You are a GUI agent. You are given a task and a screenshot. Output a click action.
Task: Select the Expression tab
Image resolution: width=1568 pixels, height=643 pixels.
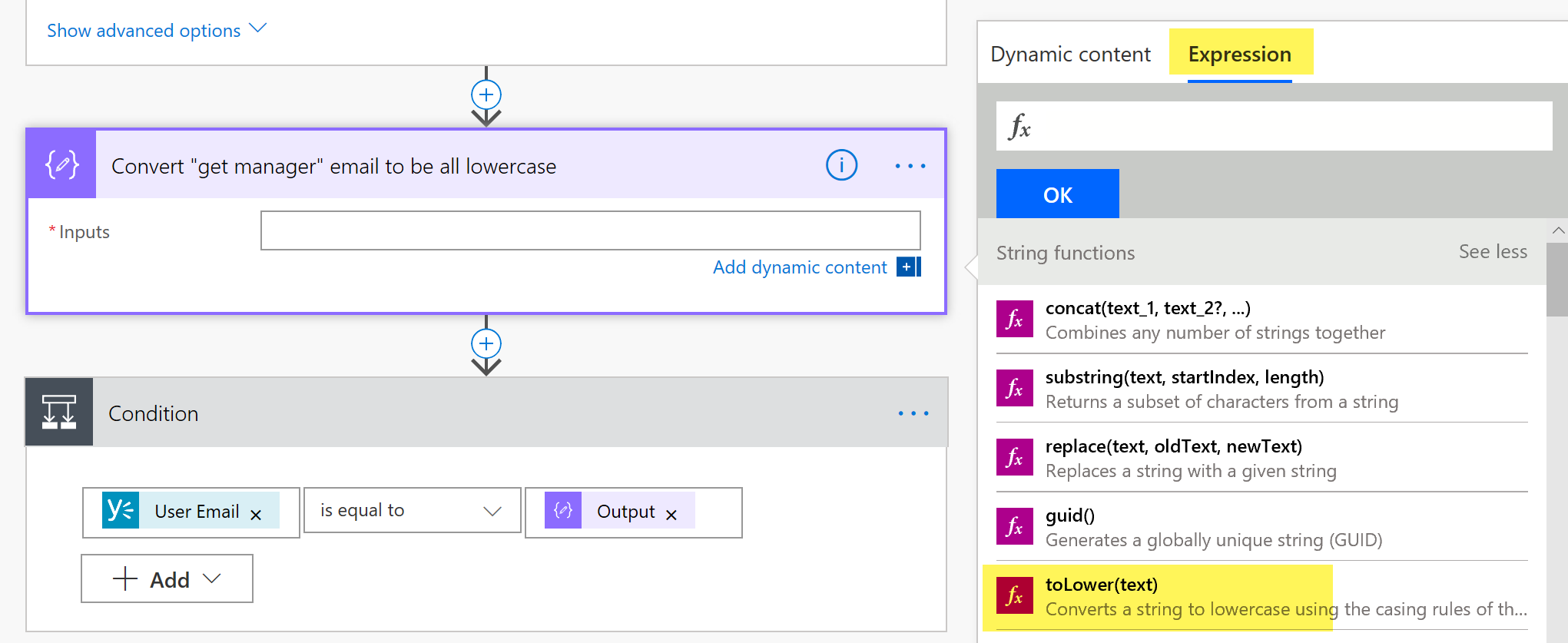click(x=1240, y=55)
